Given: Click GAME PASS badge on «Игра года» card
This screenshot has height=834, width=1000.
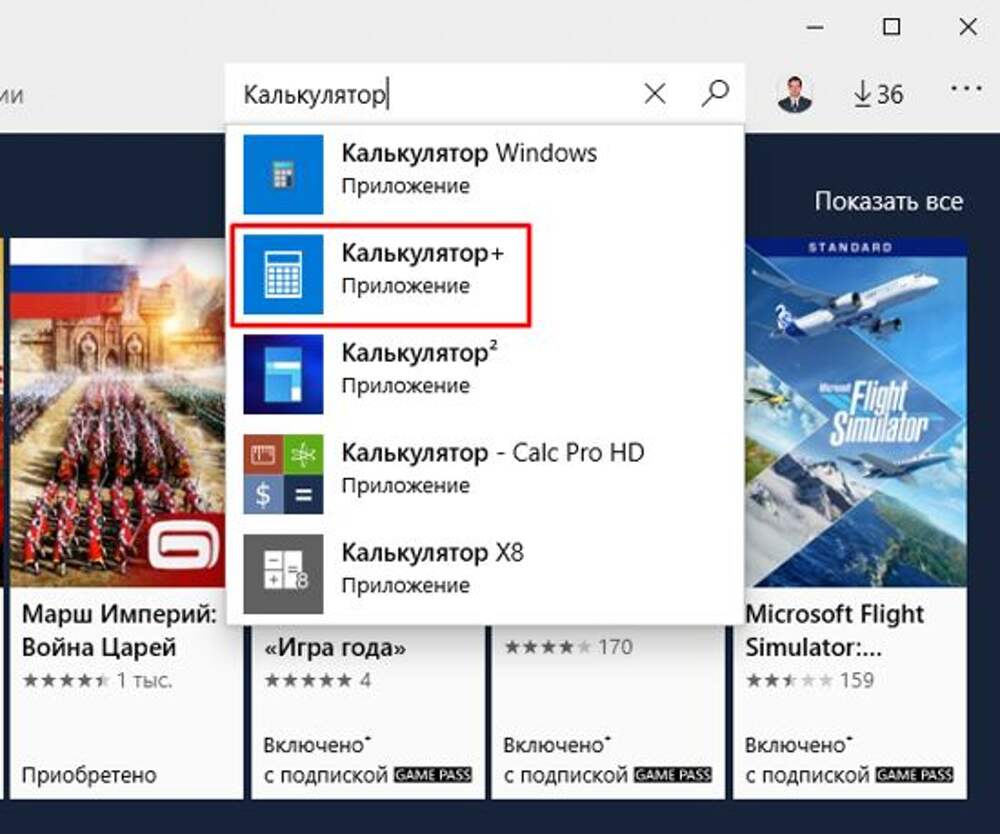Looking at the screenshot, I should [x=433, y=775].
